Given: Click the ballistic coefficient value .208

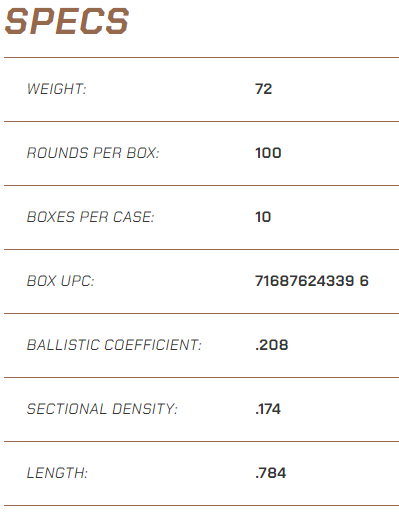Looking at the screenshot, I should pyautogui.click(x=272, y=345).
